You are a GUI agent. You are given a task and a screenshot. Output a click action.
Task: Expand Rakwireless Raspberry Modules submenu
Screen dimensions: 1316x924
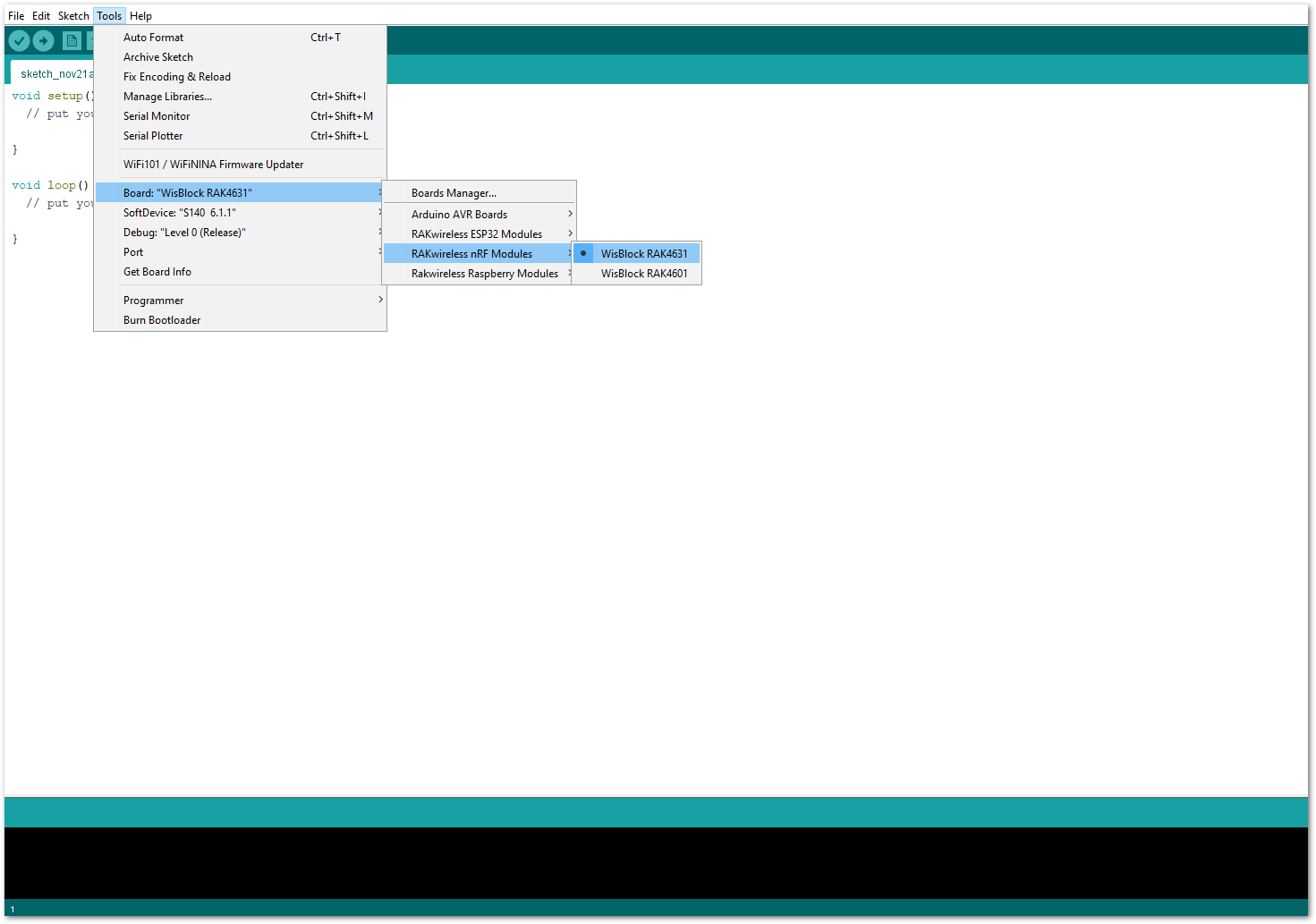(479, 274)
